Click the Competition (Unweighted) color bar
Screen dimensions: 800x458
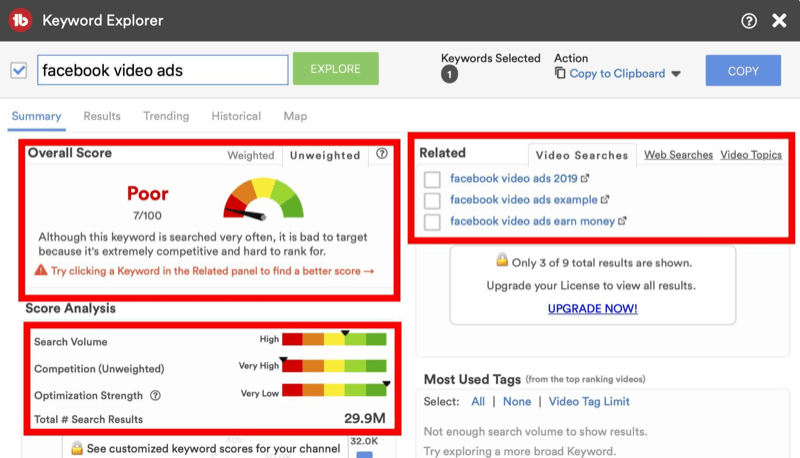(x=334, y=366)
